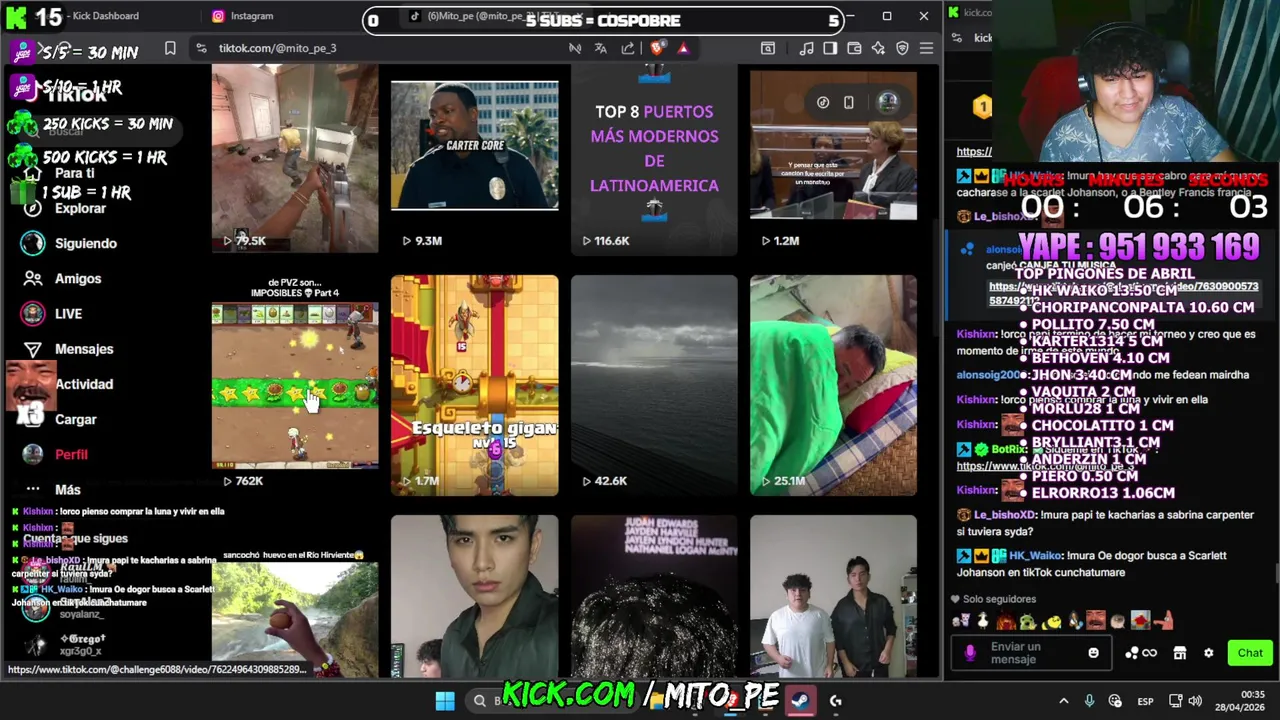Click the taskbar microphone tray icon

(x=1089, y=701)
